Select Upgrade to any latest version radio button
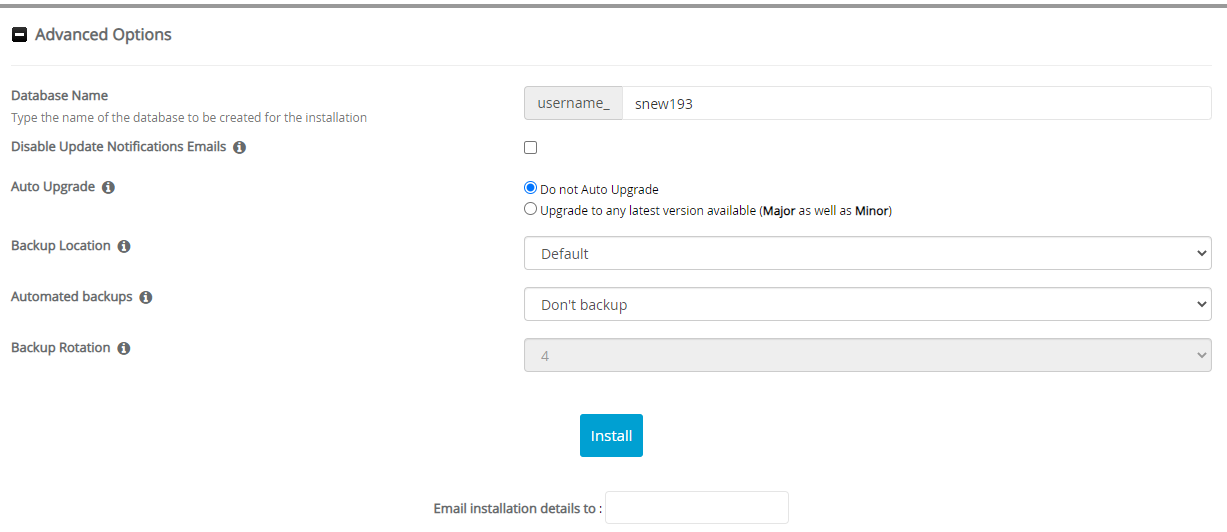The width and height of the screenshot is (1227, 532). coord(531,210)
